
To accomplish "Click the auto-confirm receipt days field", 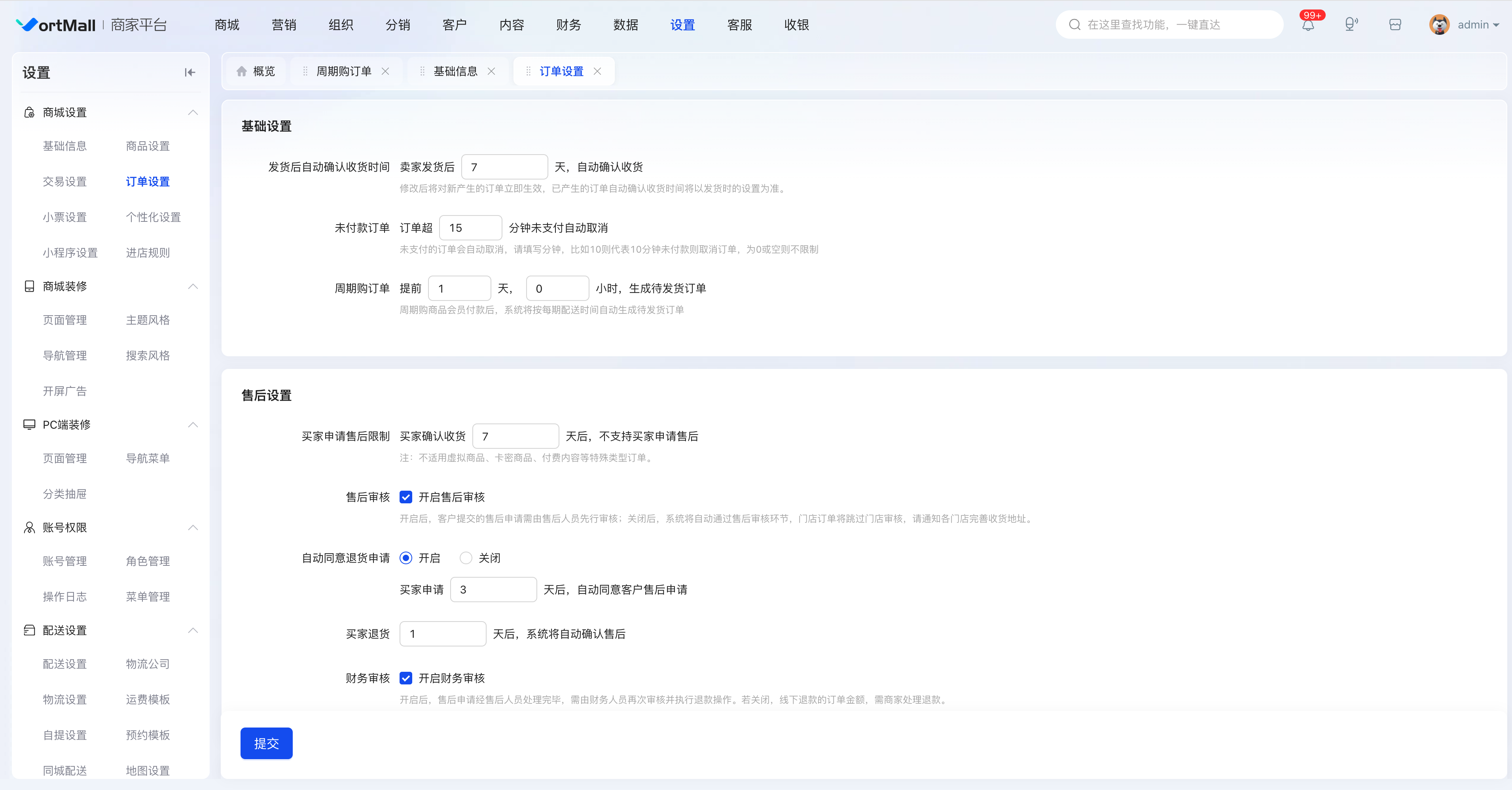I will (505, 167).
